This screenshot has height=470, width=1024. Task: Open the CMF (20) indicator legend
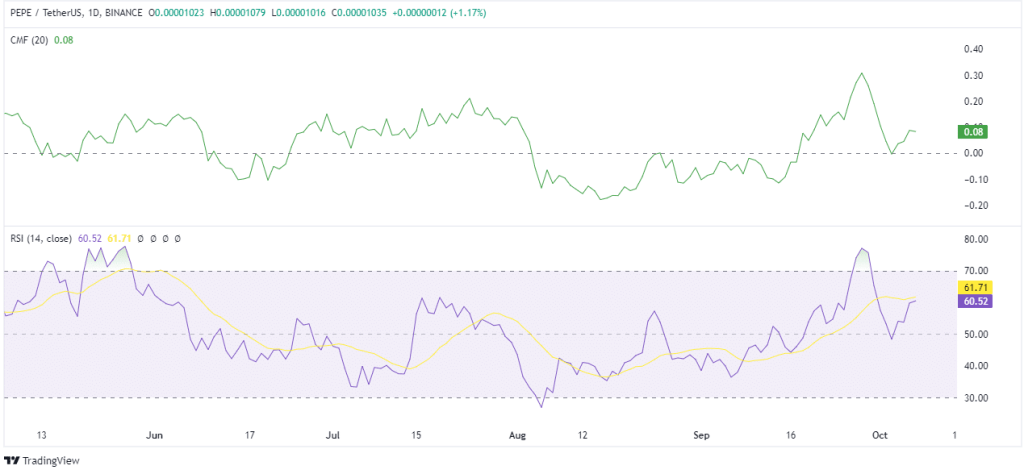29,40
